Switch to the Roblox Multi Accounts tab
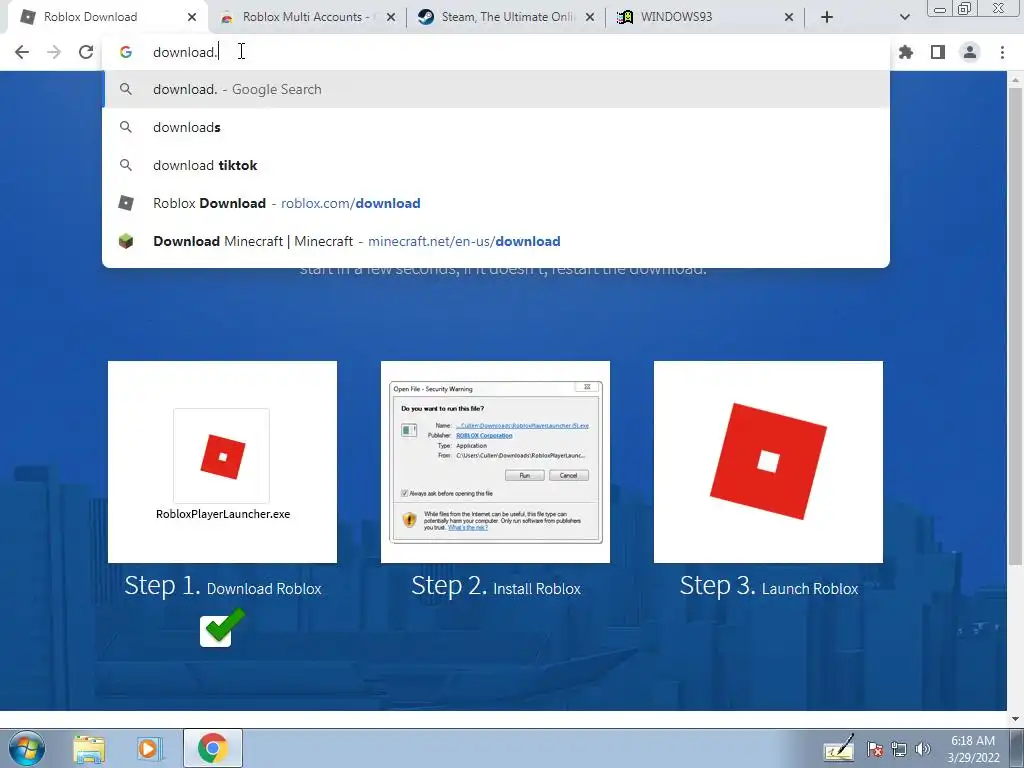Screen dimensions: 1024x768 (x=307, y=17)
